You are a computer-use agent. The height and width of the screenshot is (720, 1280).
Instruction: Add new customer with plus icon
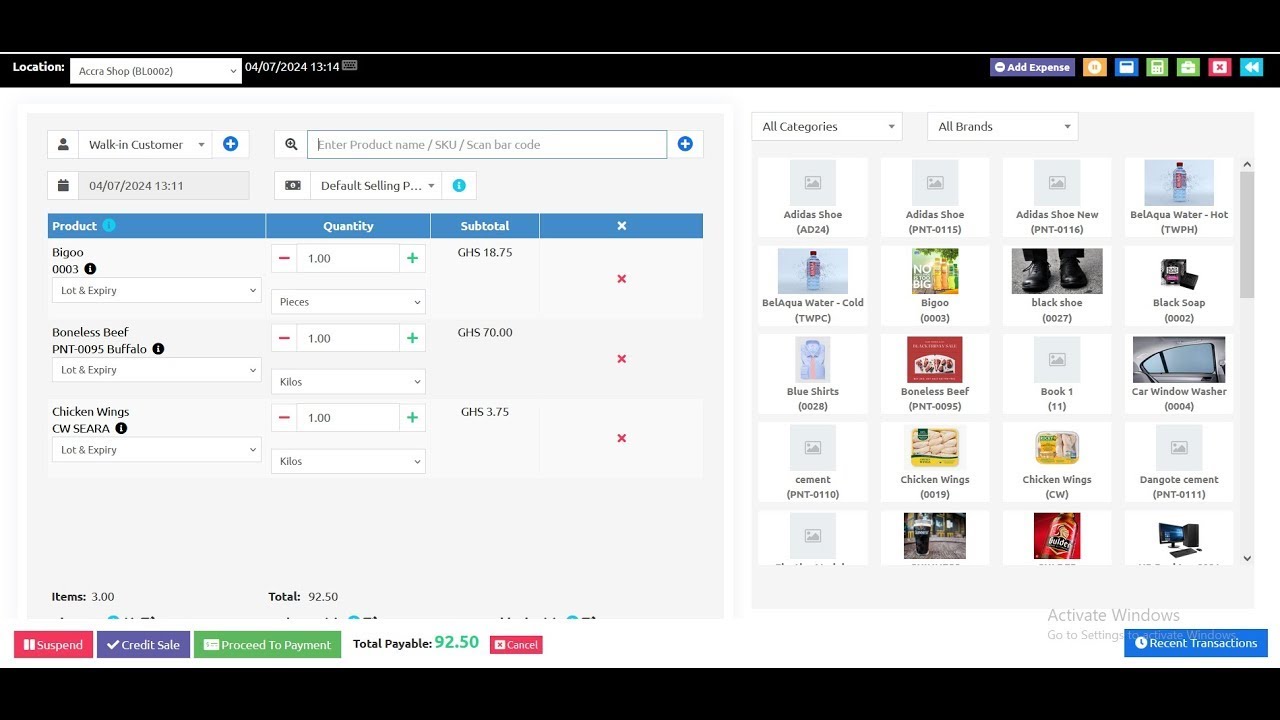230,144
